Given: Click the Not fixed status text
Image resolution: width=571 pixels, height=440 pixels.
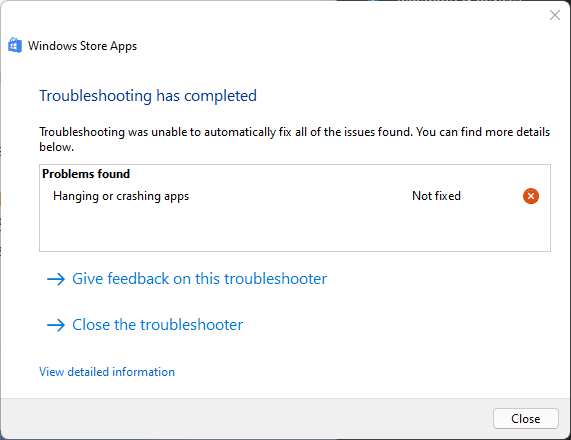Looking at the screenshot, I should [x=436, y=196].
